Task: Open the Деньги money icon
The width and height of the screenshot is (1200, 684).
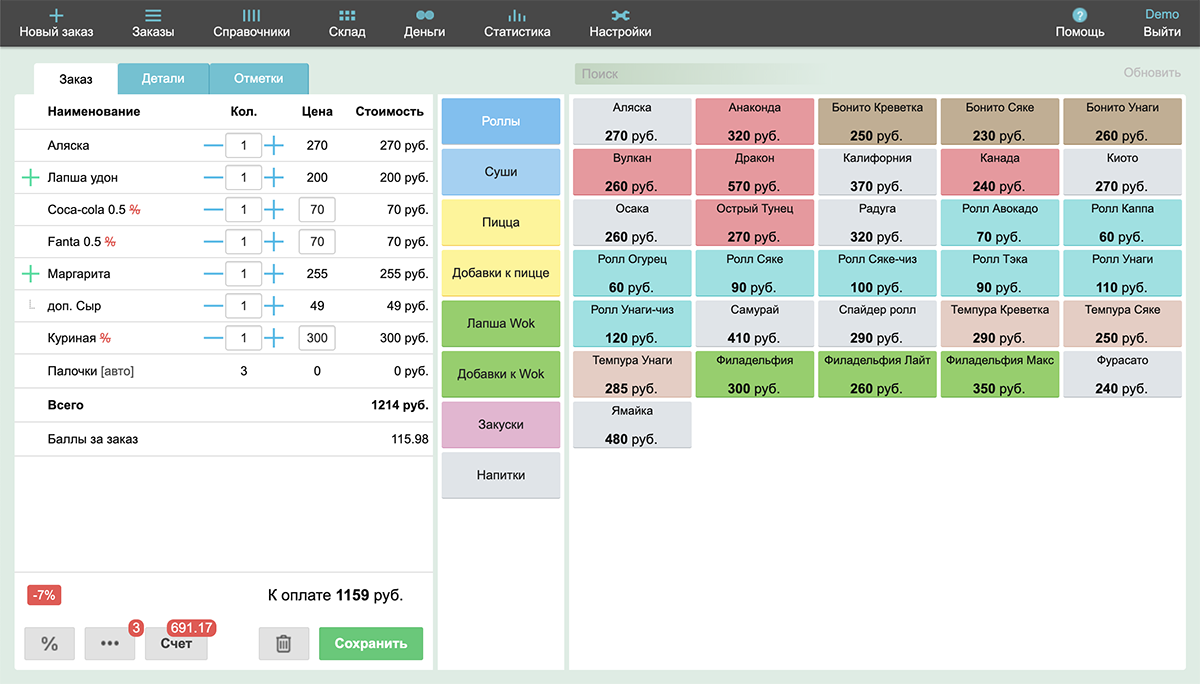Action: tap(425, 16)
